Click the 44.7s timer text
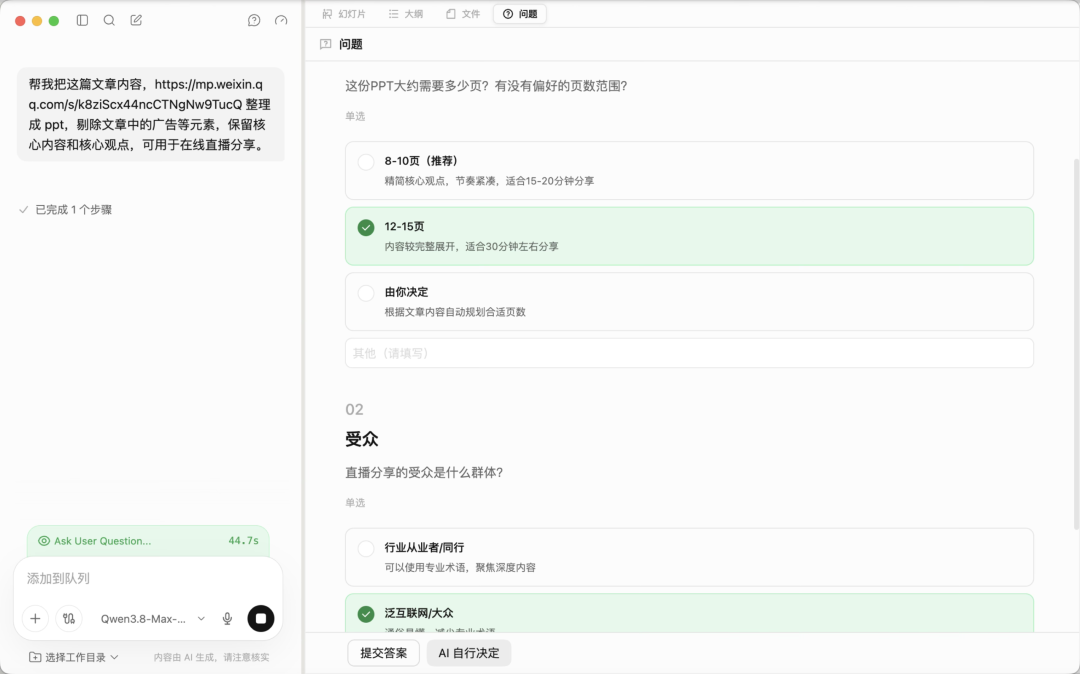The width and height of the screenshot is (1080, 674). 244,541
